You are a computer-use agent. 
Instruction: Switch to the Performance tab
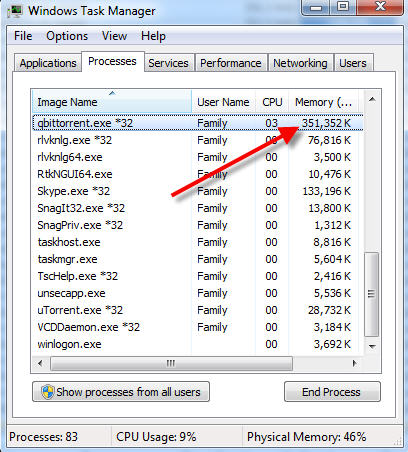pos(231,63)
